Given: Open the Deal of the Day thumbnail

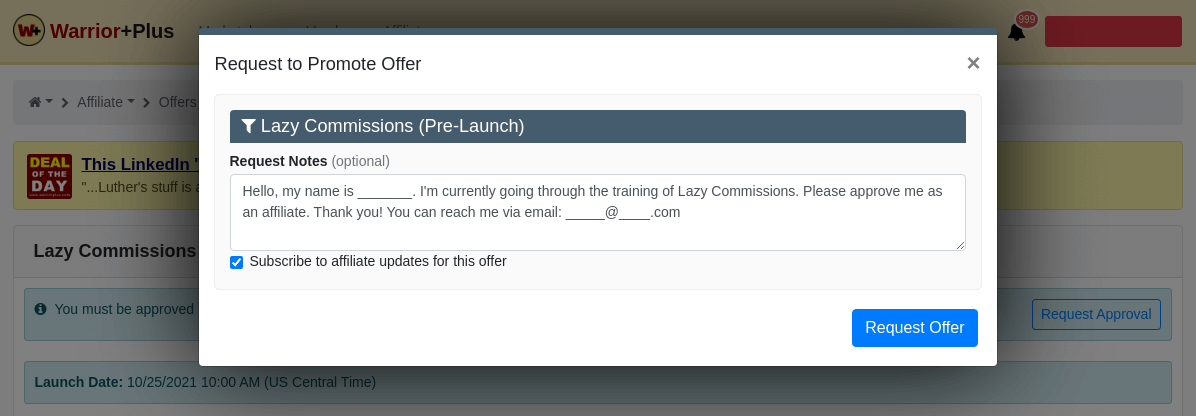Looking at the screenshot, I should pos(49,175).
